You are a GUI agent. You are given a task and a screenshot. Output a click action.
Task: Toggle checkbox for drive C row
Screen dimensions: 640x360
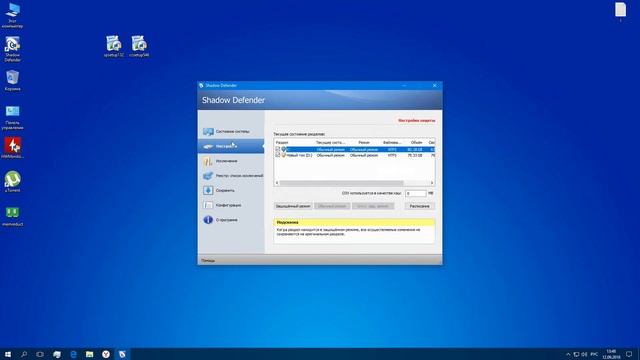coord(278,149)
